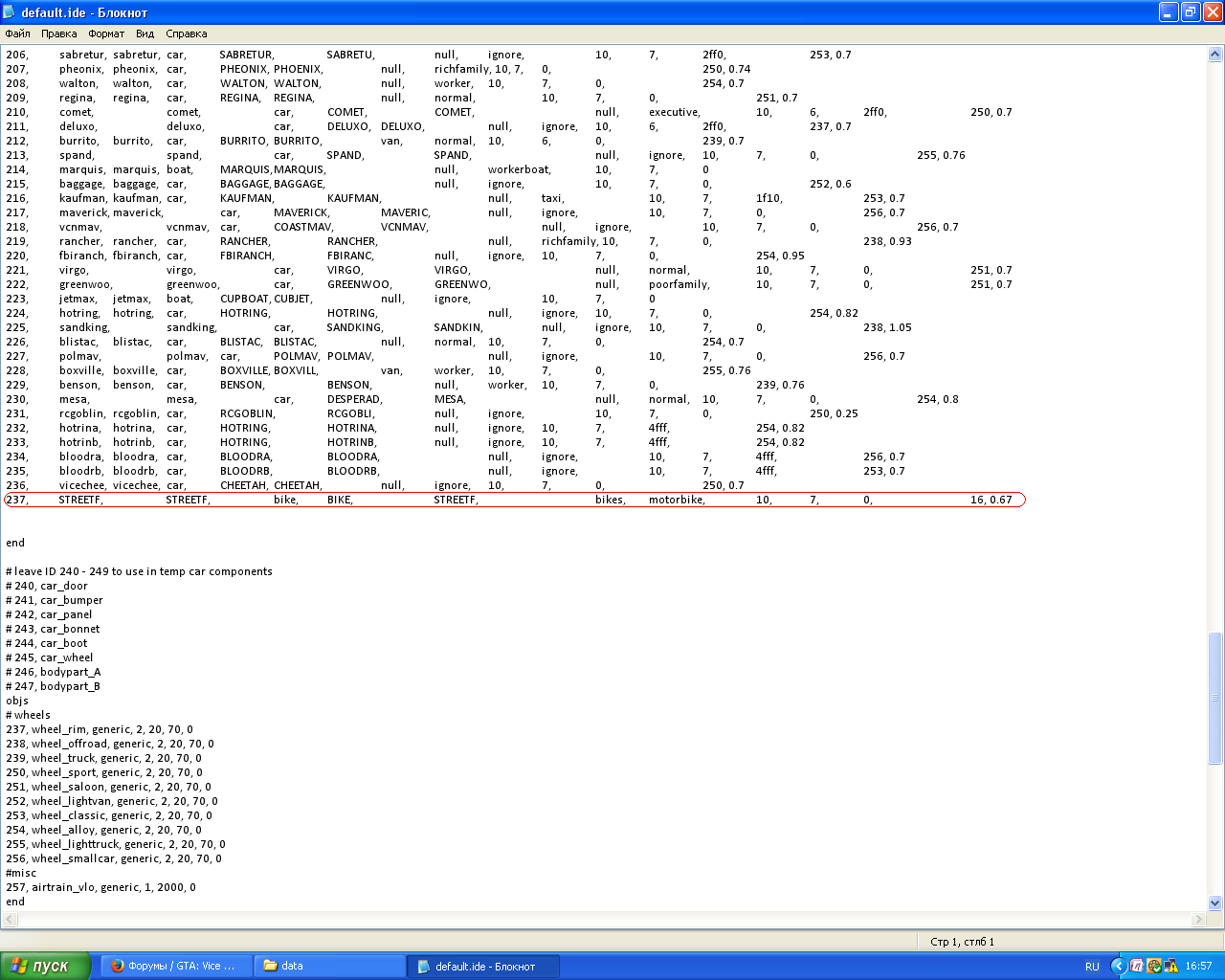Click the network warning tray icon
The height and width of the screenshot is (980, 1225).
1170,967
